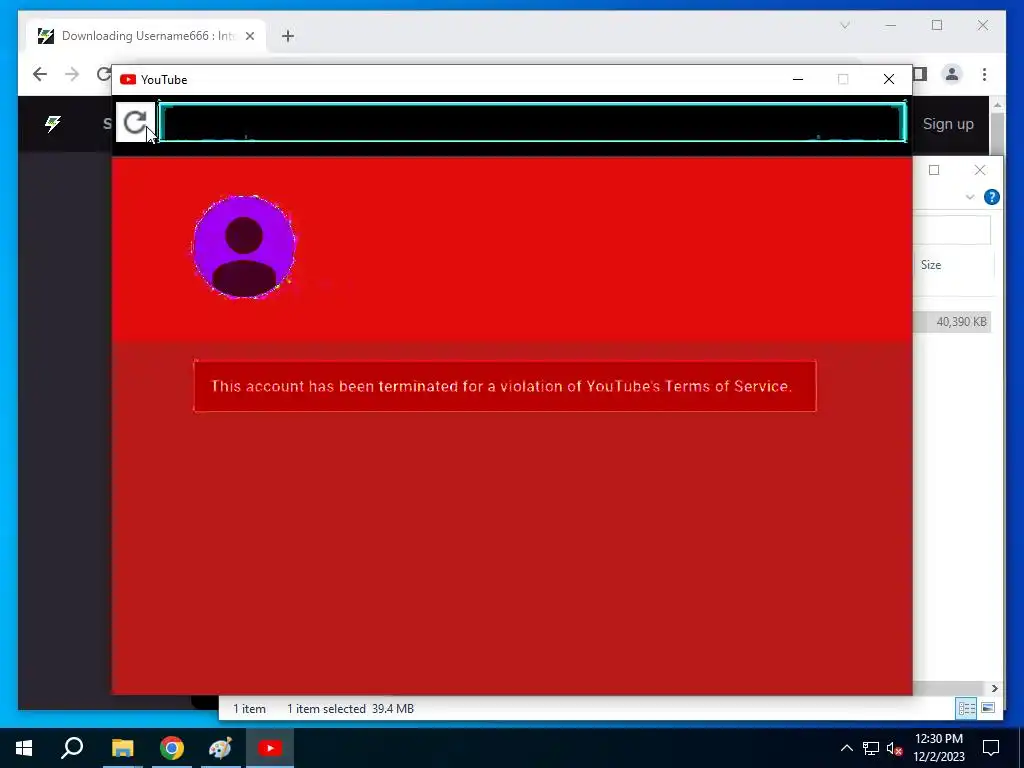Close the YouTube popup window
1024x768 pixels.
(x=889, y=79)
